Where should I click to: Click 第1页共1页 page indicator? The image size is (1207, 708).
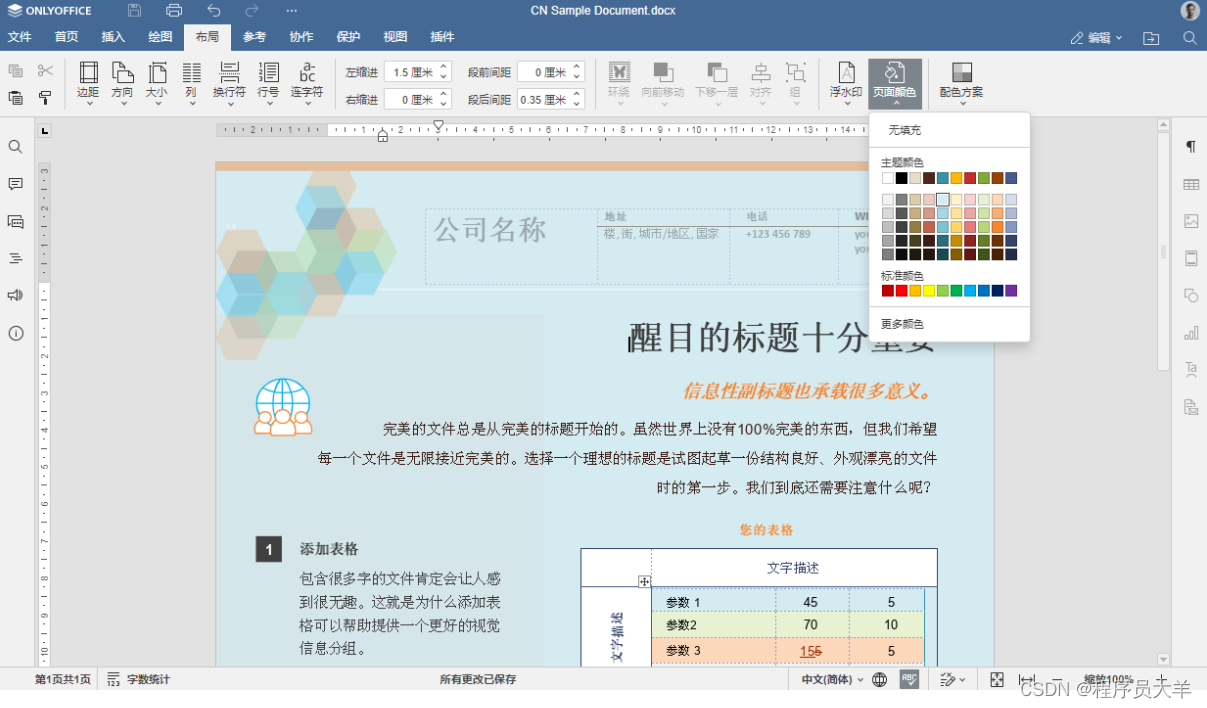(x=63, y=680)
